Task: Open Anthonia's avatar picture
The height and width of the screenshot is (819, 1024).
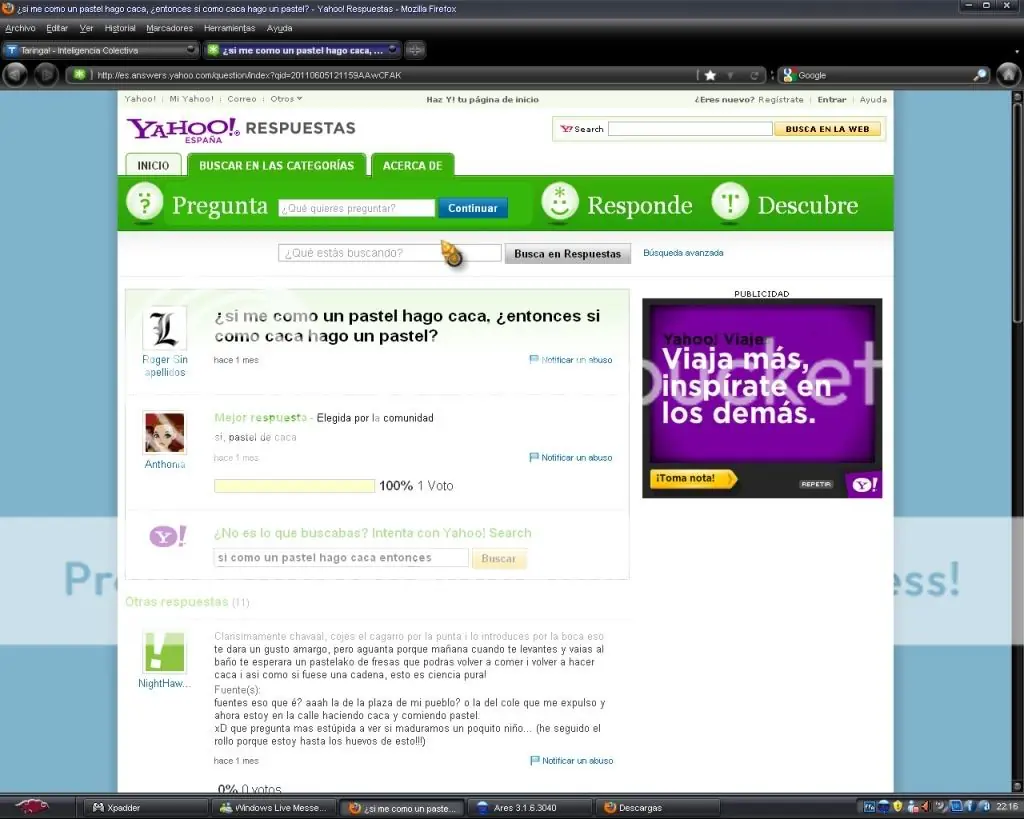Action: tap(165, 432)
